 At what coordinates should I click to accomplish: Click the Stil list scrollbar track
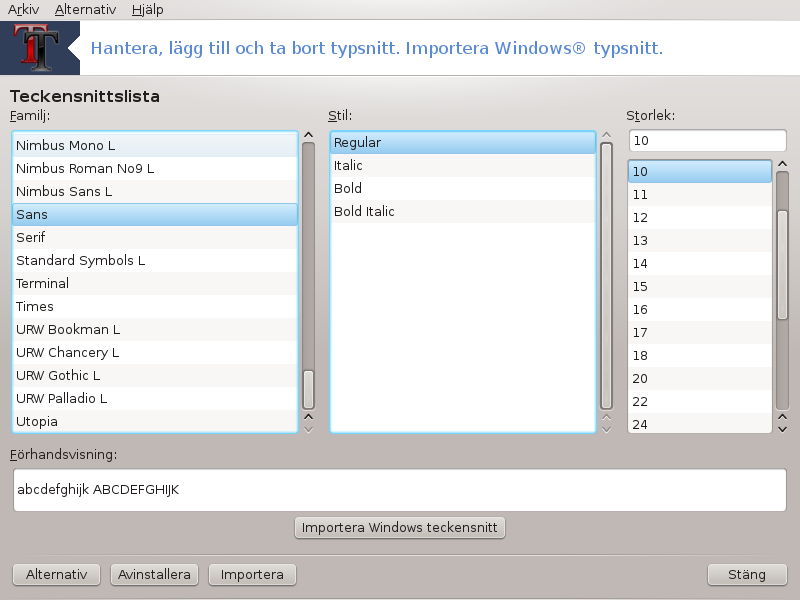[606, 276]
